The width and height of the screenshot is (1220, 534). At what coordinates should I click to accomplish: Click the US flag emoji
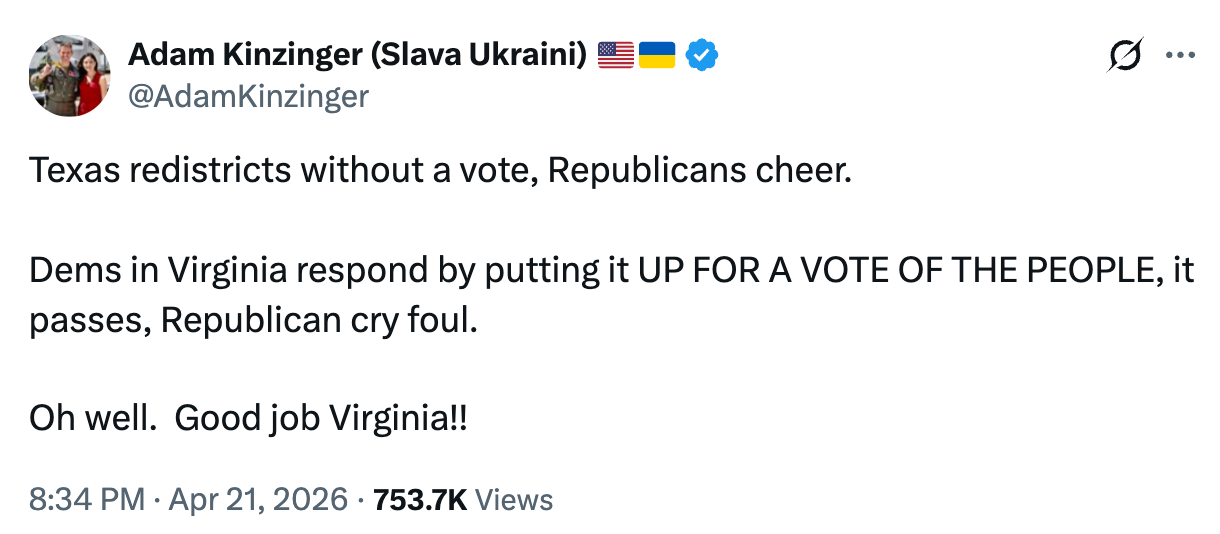pyautogui.click(x=616, y=55)
